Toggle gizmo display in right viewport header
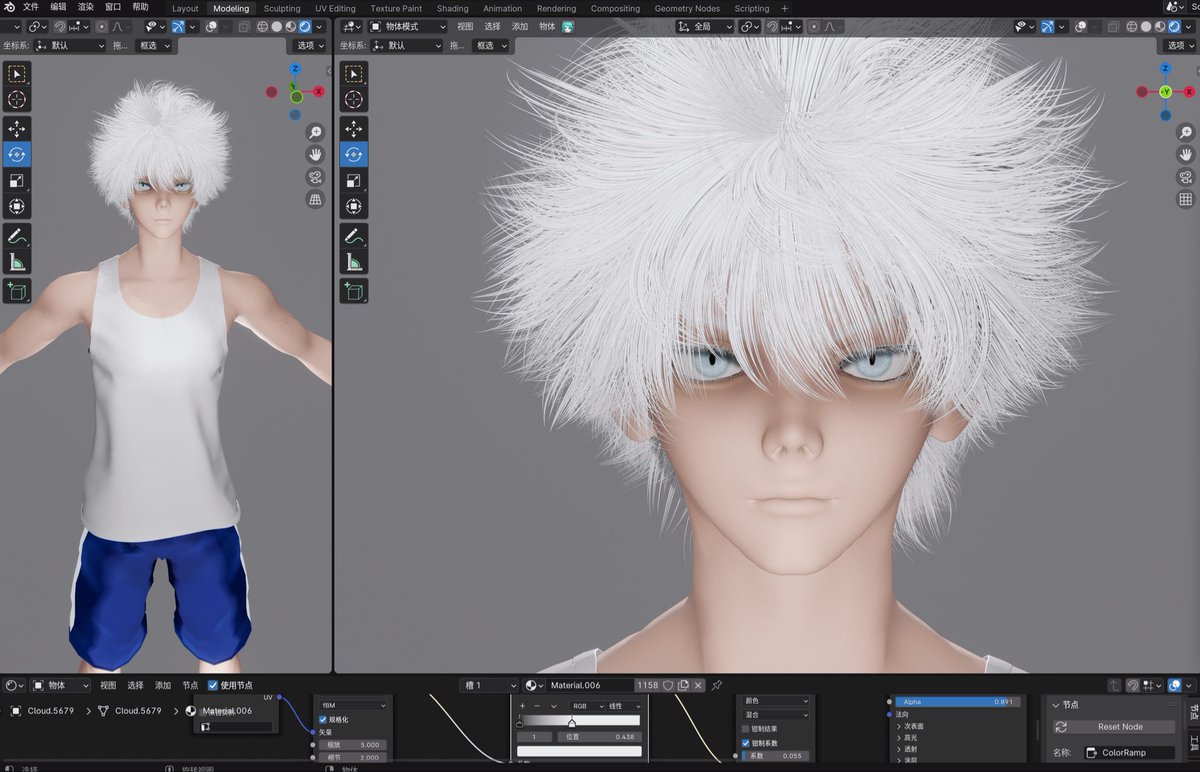This screenshot has width=1200, height=772. pos(1048,27)
